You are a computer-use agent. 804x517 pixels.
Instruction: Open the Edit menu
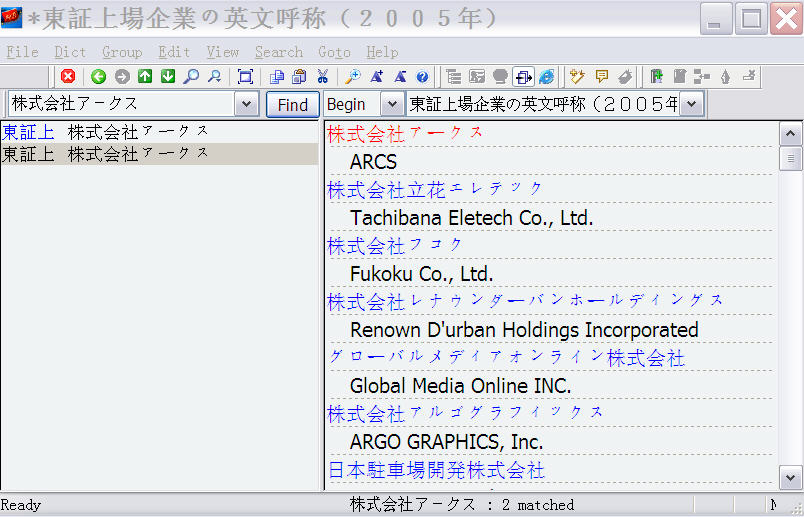(174, 52)
